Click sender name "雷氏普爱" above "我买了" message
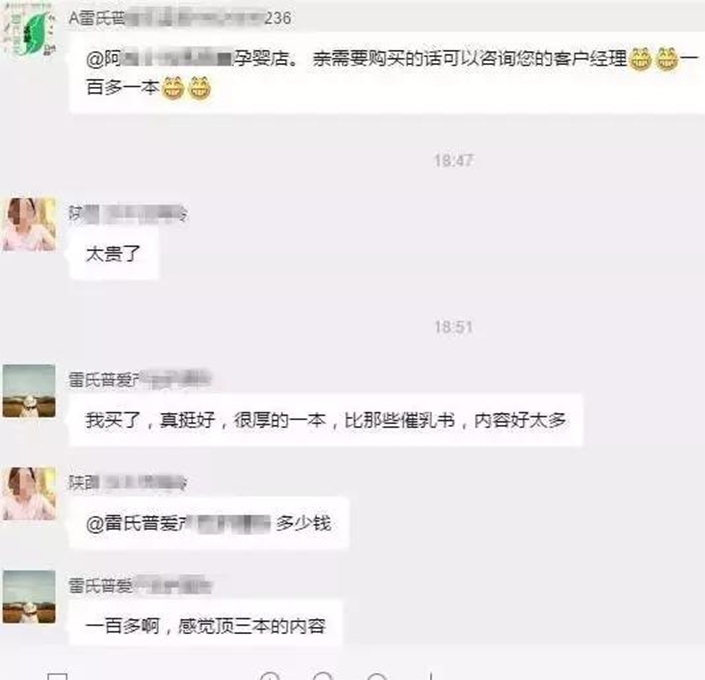 click(140, 380)
